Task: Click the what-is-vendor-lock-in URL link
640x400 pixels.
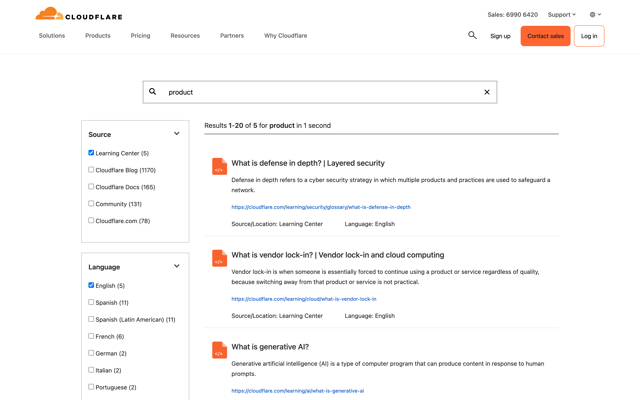Action: 304,299
